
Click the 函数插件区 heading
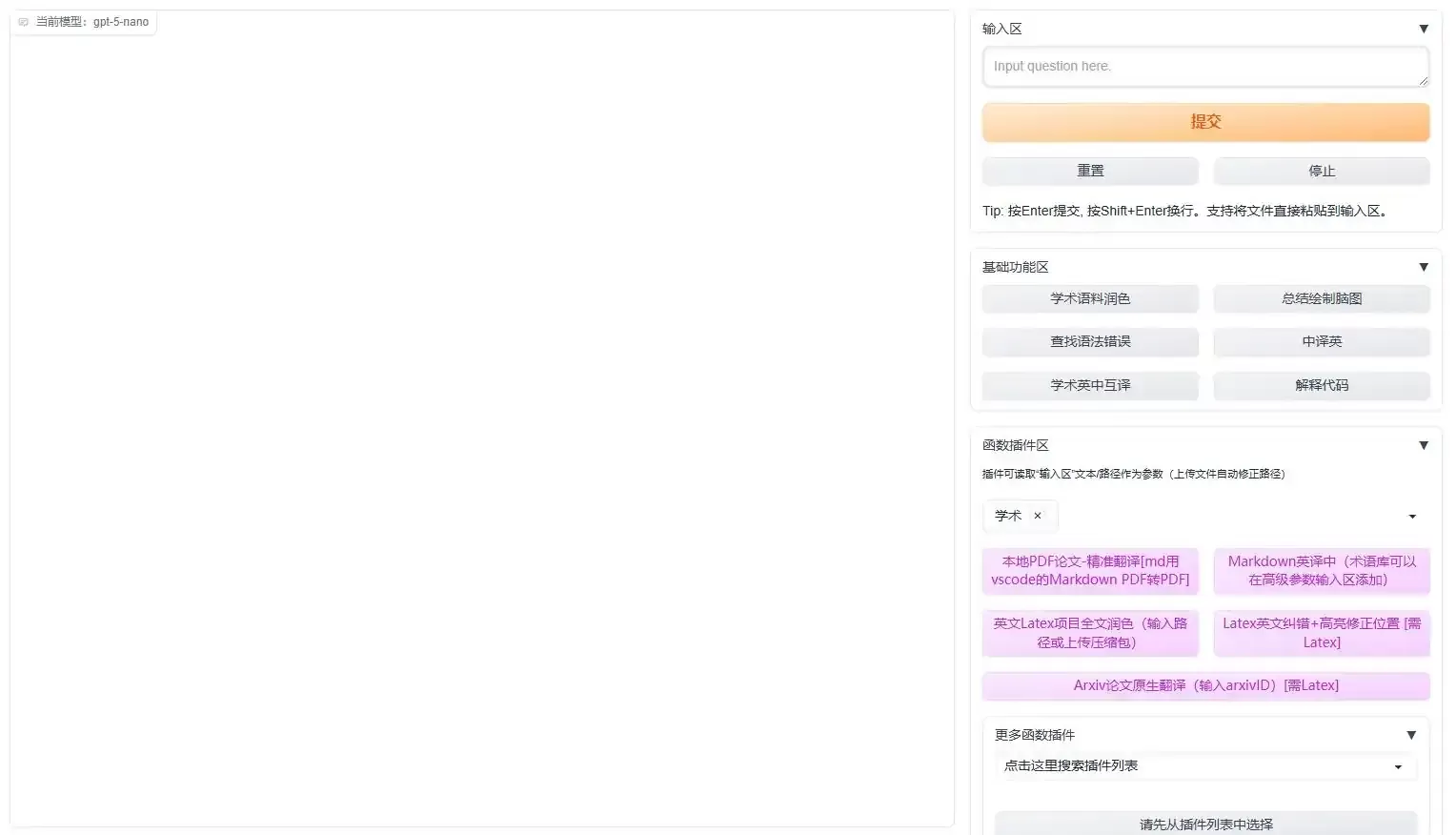(x=1016, y=445)
